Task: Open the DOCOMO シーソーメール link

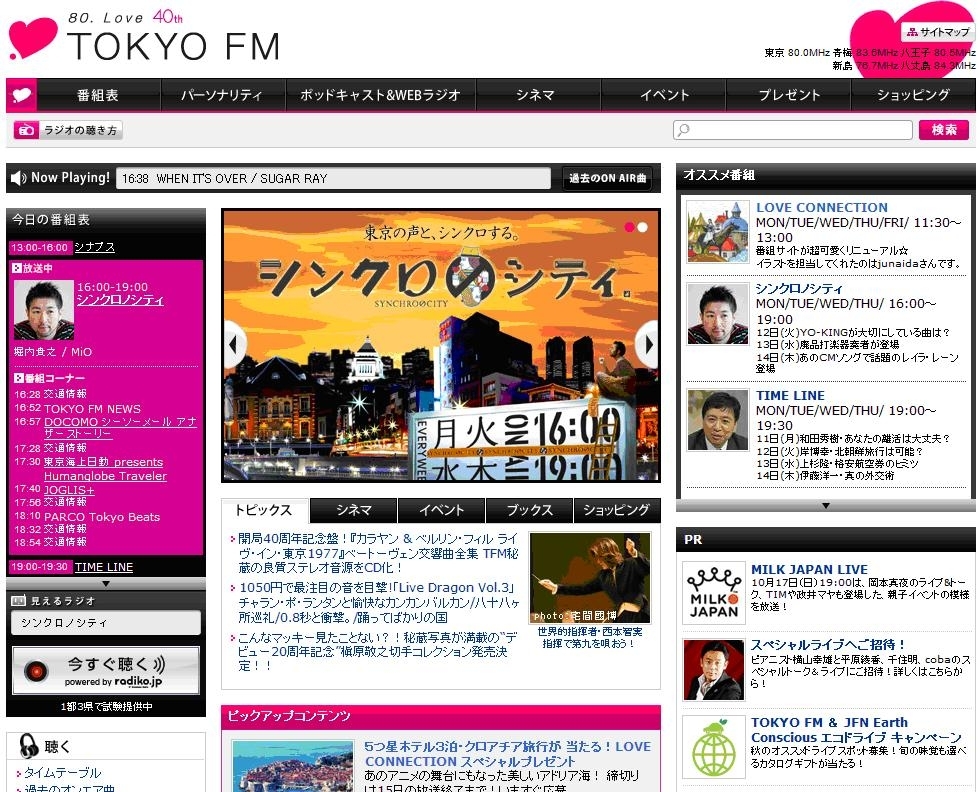Action: pyautogui.click(x=120, y=428)
